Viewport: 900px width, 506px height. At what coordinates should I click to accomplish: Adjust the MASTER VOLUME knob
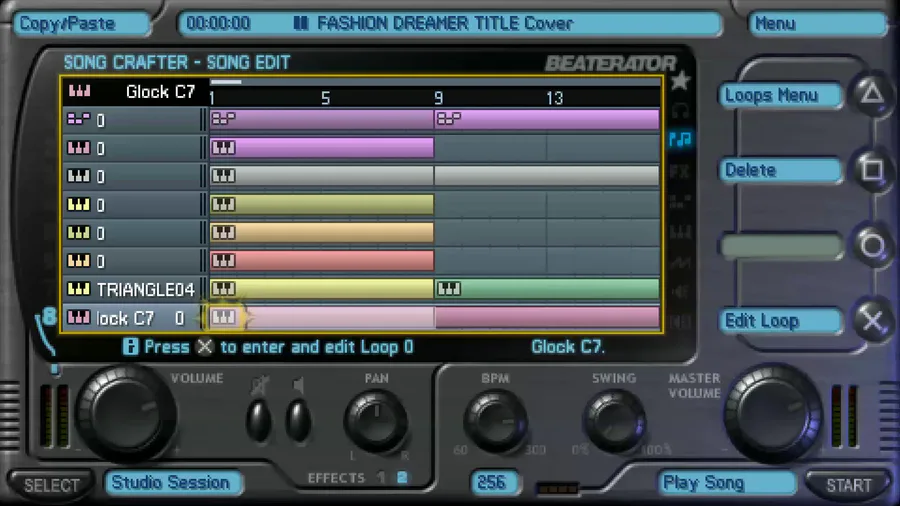point(773,412)
